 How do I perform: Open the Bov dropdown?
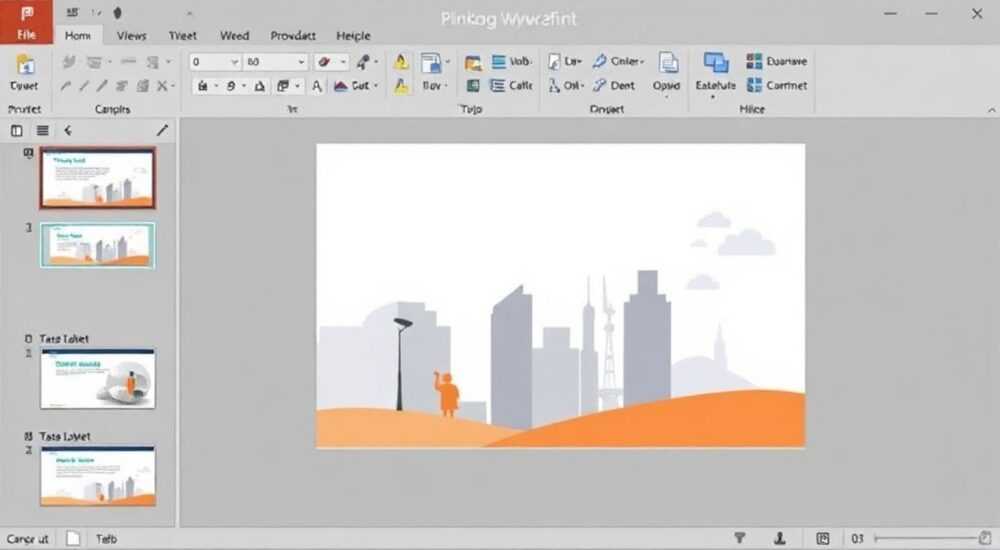tap(435, 85)
